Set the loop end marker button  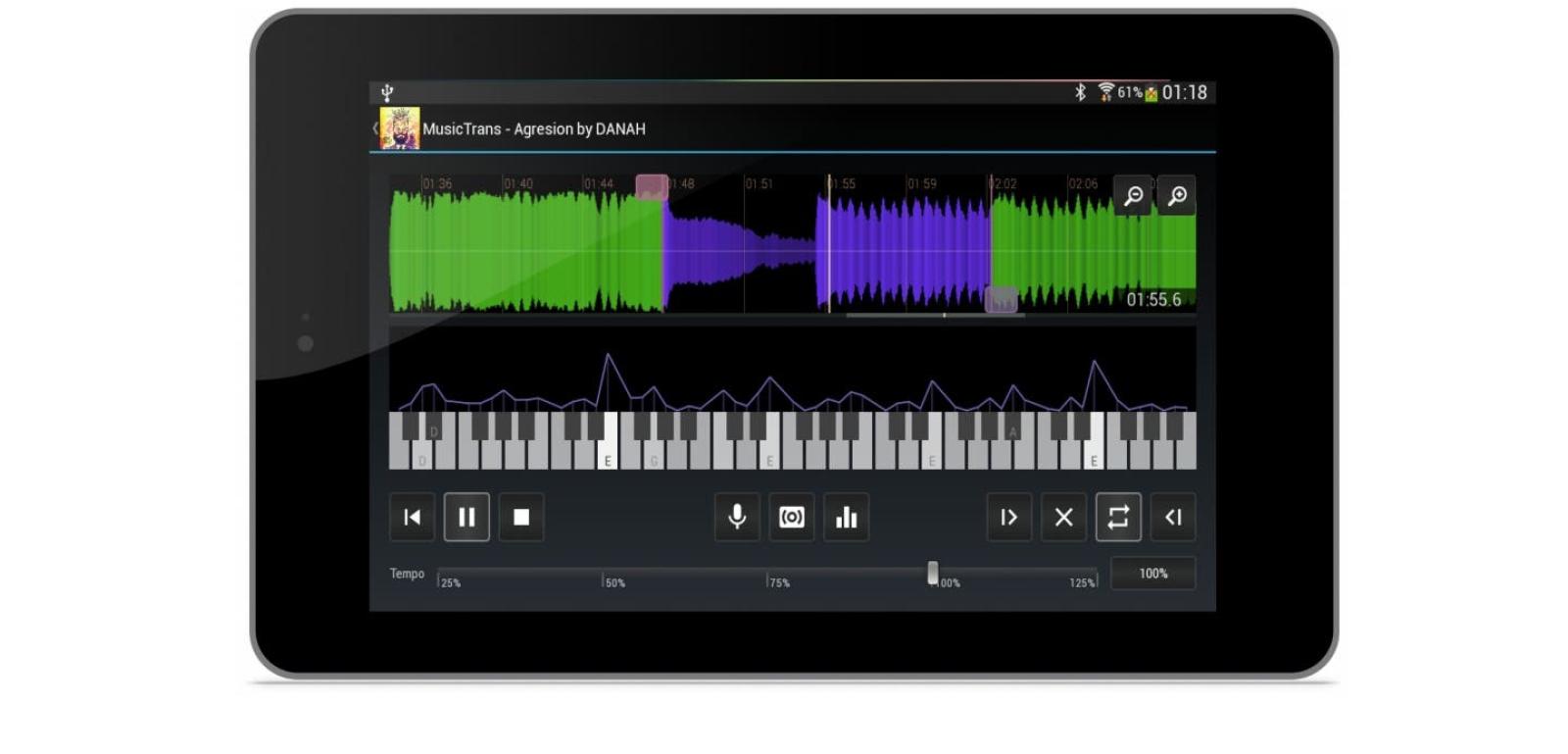pos(1173,517)
